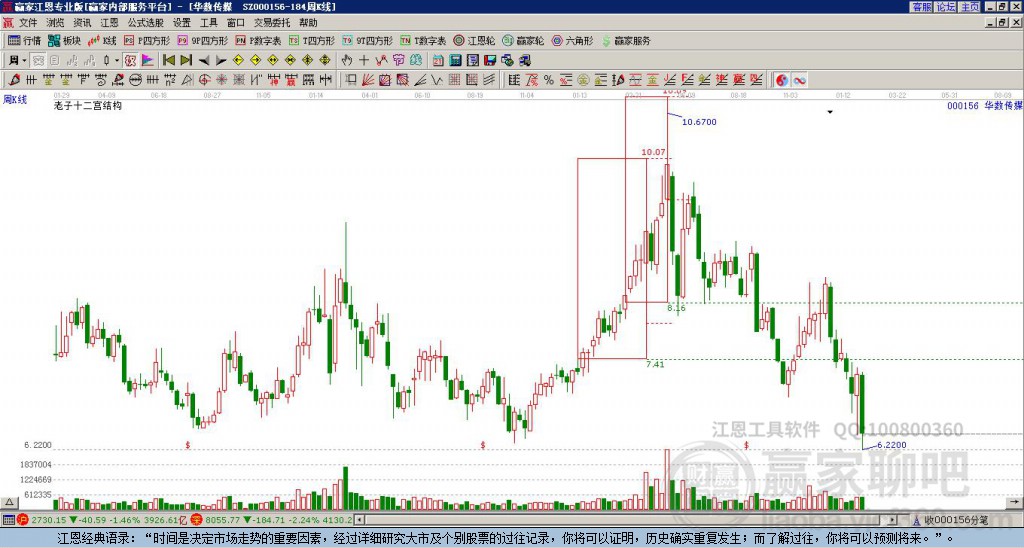This screenshot has height=548, width=1024.
Task: Click the 老子十二宫结构 indicator label
Action: click(x=88, y=105)
